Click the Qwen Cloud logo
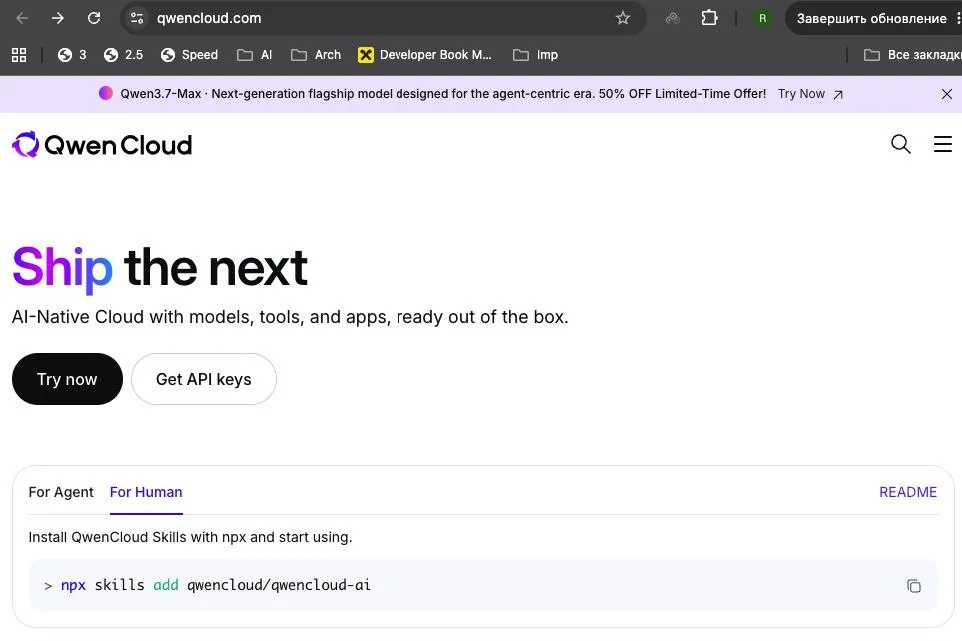 coord(102,145)
